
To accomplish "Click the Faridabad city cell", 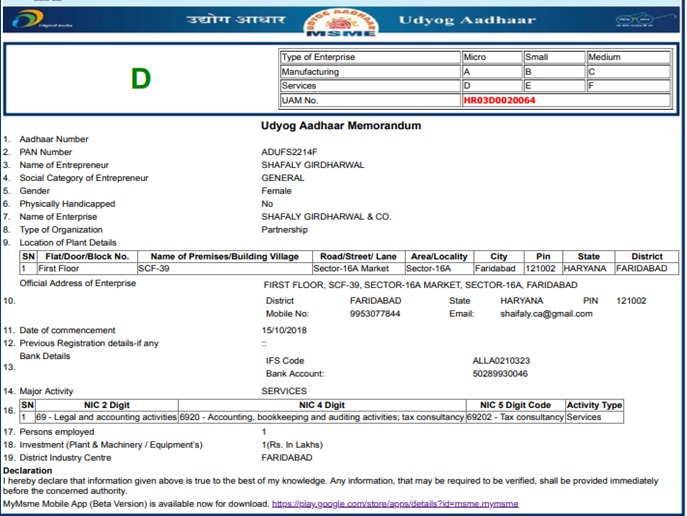I will point(499,269).
